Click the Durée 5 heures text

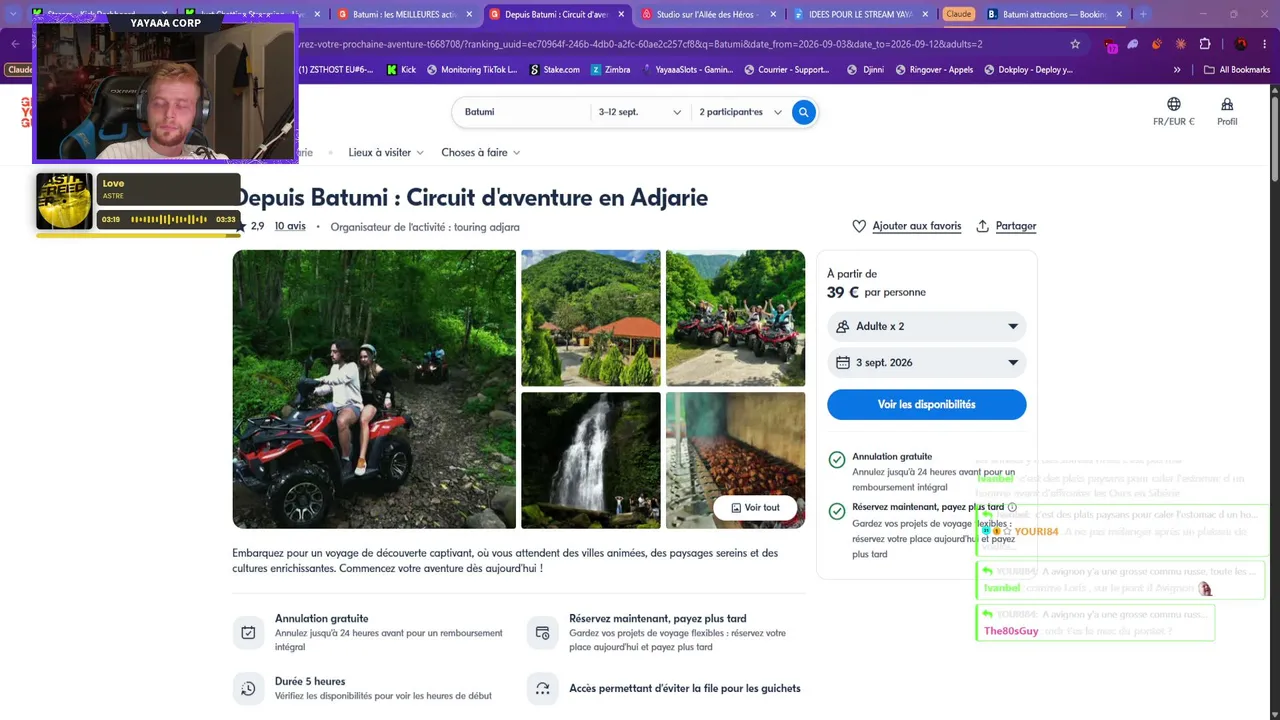point(310,682)
